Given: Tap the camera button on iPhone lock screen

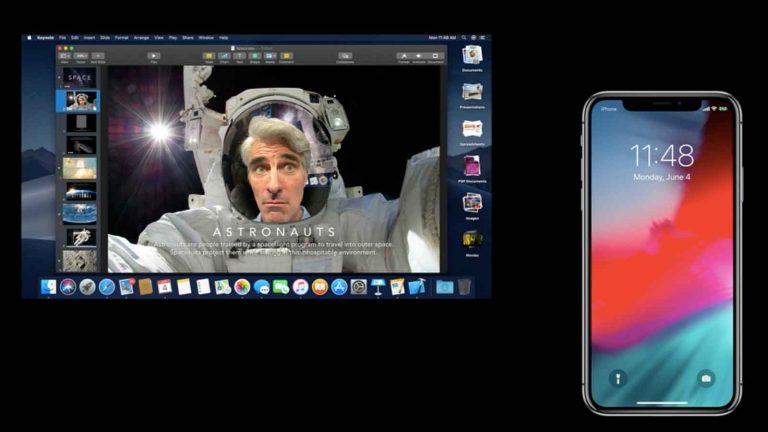Looking at the screenshot, I should pyautogui.click(x=706, y=378).
